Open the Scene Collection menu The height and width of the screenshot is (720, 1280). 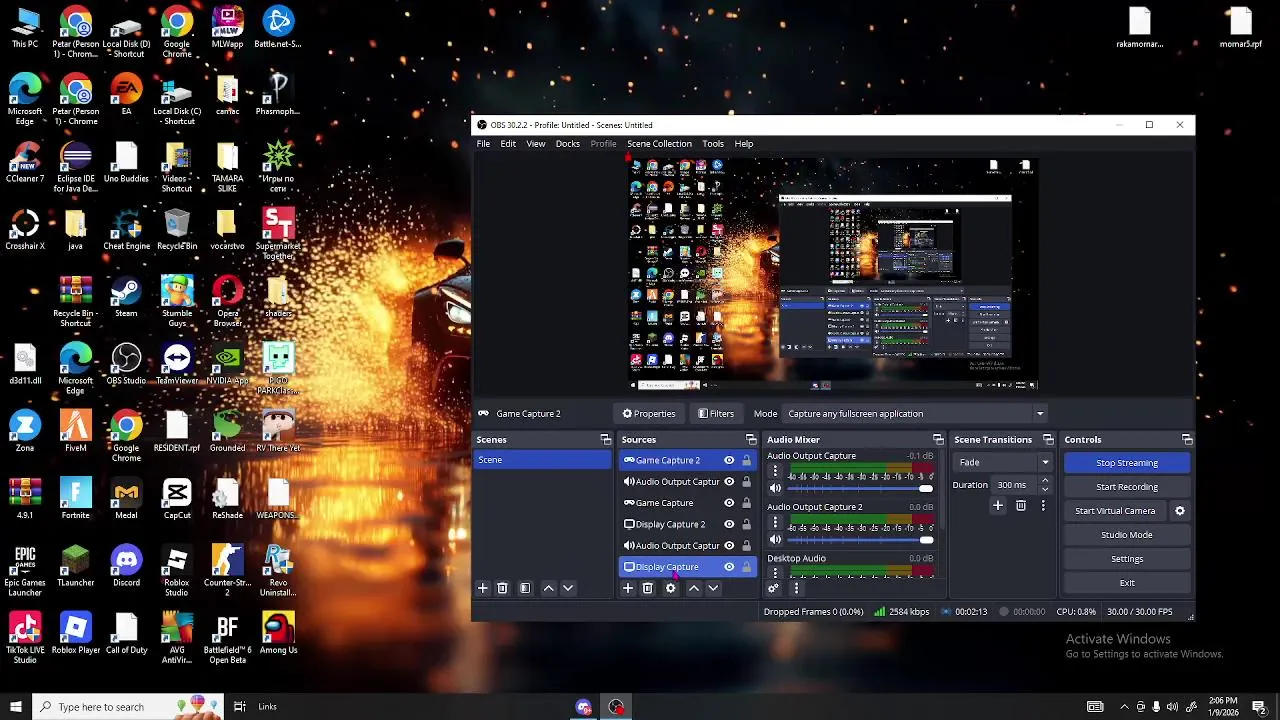pos(659,144)
